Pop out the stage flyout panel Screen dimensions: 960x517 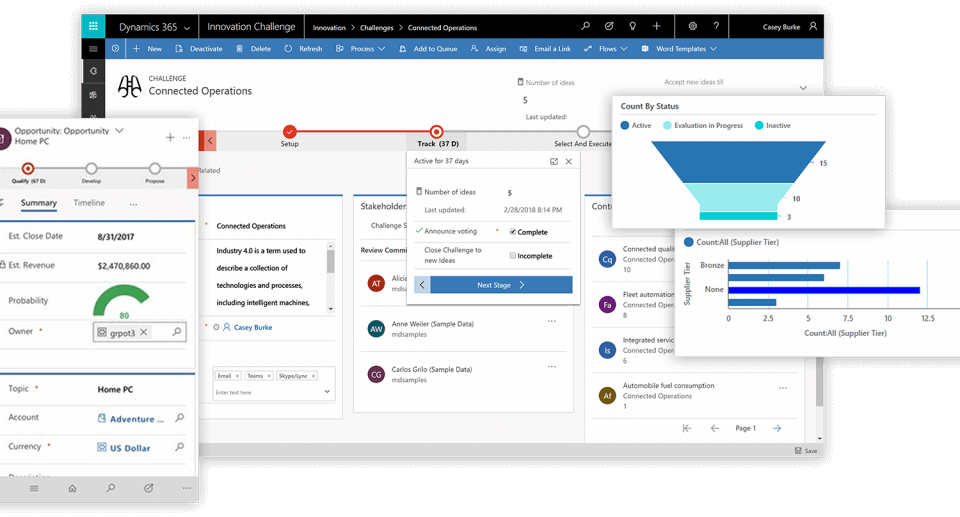tap(553, 161)
